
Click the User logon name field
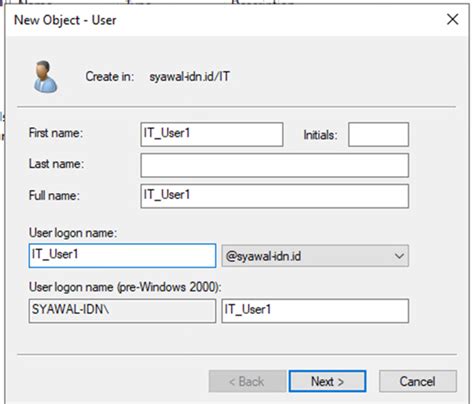tap(122, 256)
